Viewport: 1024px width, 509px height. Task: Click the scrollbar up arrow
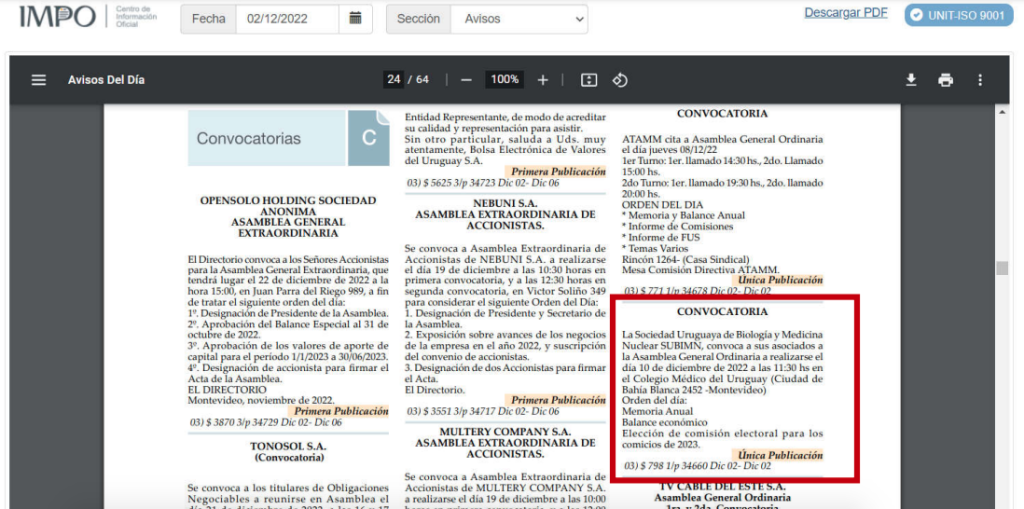click(1002, 113)
